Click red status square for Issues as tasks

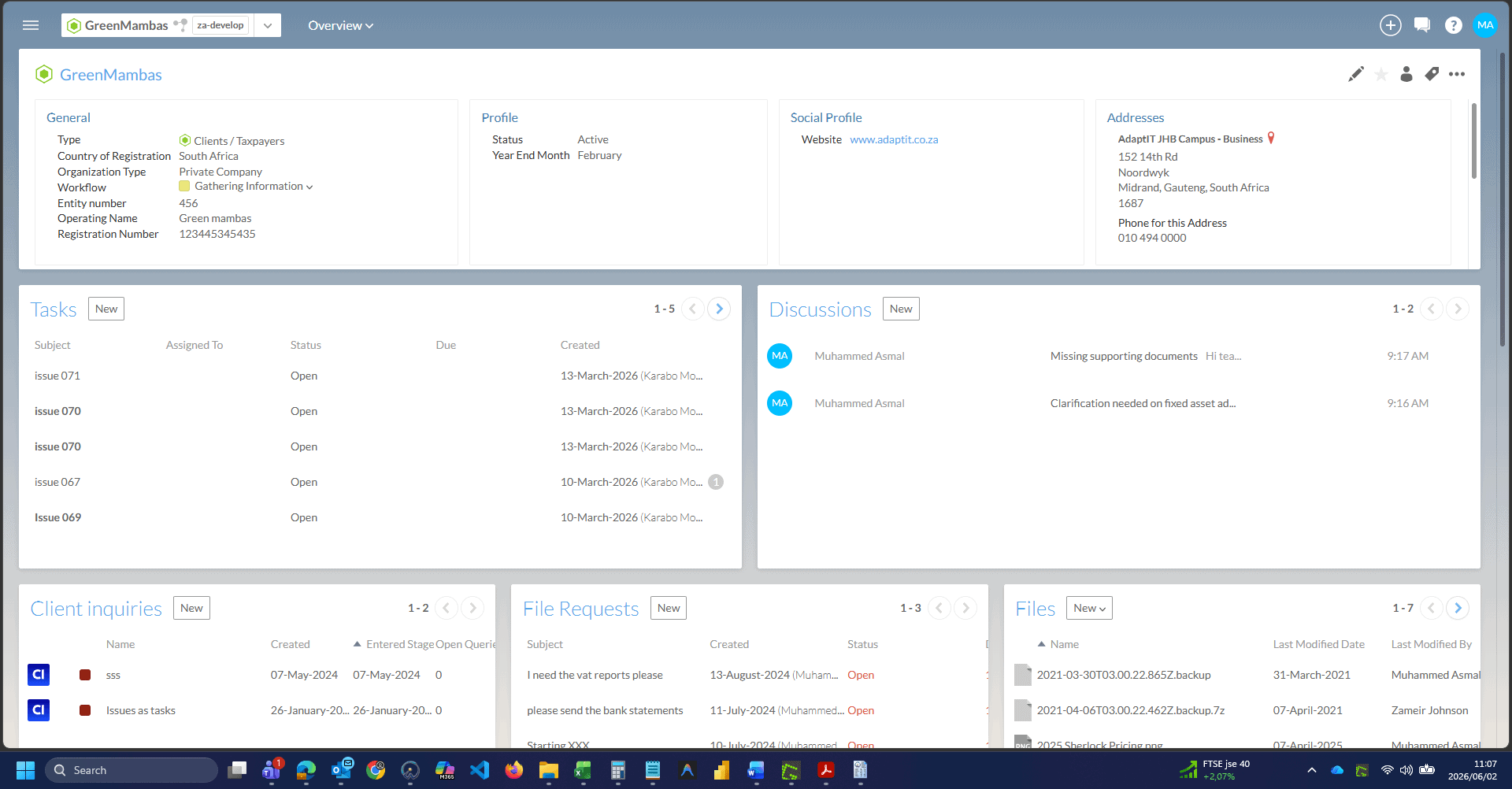pos(85,710)
